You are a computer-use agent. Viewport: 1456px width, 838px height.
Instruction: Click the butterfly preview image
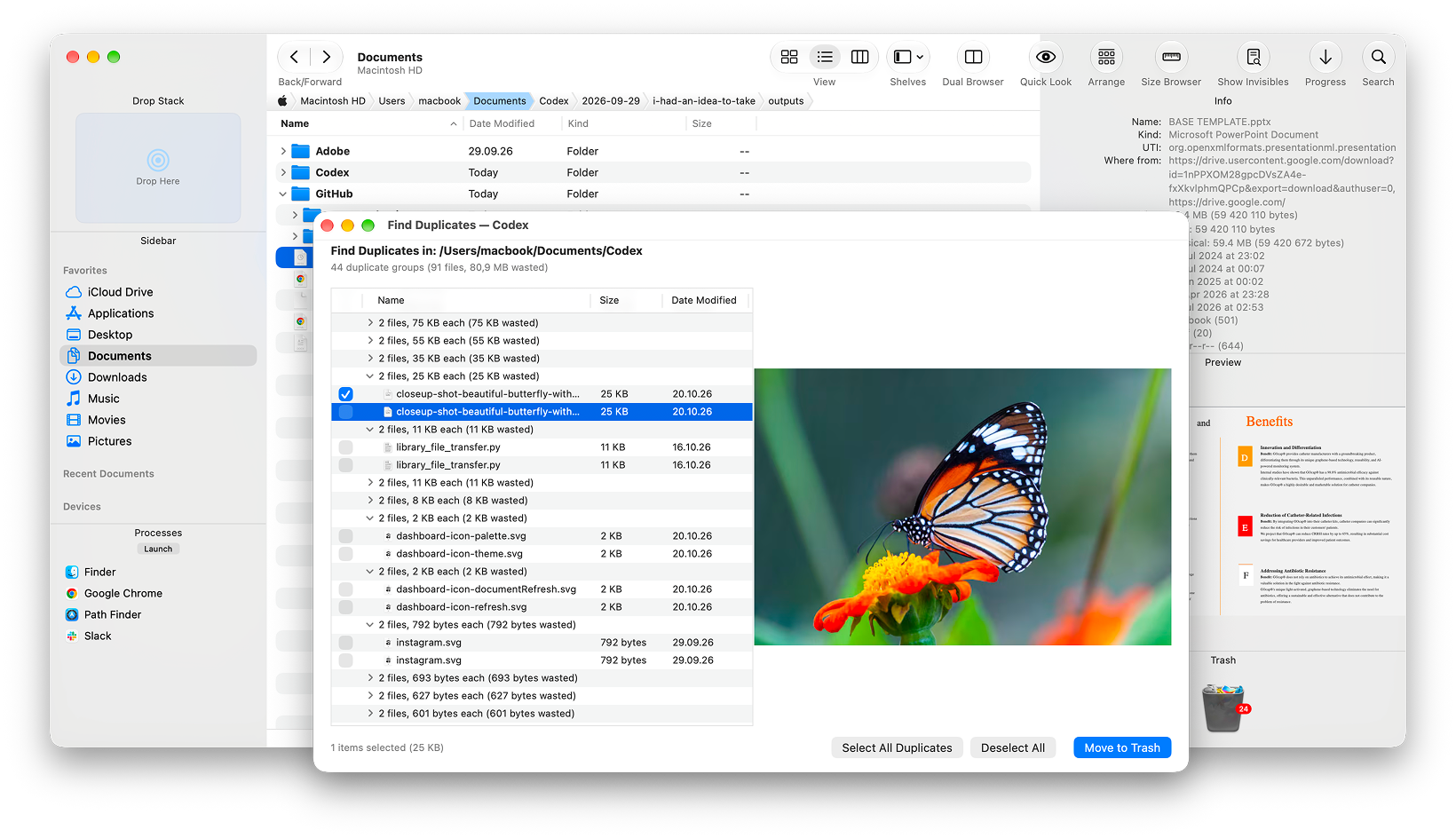coord(962,507)
